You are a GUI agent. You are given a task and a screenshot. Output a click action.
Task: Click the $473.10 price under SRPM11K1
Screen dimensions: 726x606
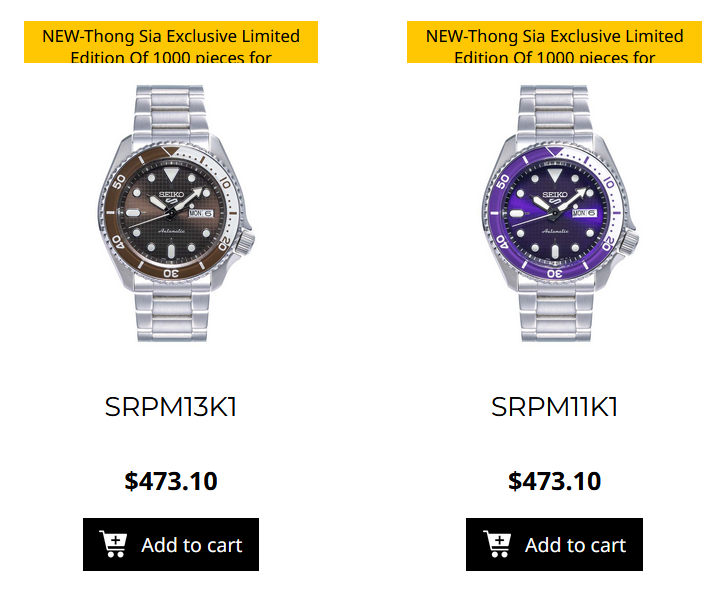554,481
